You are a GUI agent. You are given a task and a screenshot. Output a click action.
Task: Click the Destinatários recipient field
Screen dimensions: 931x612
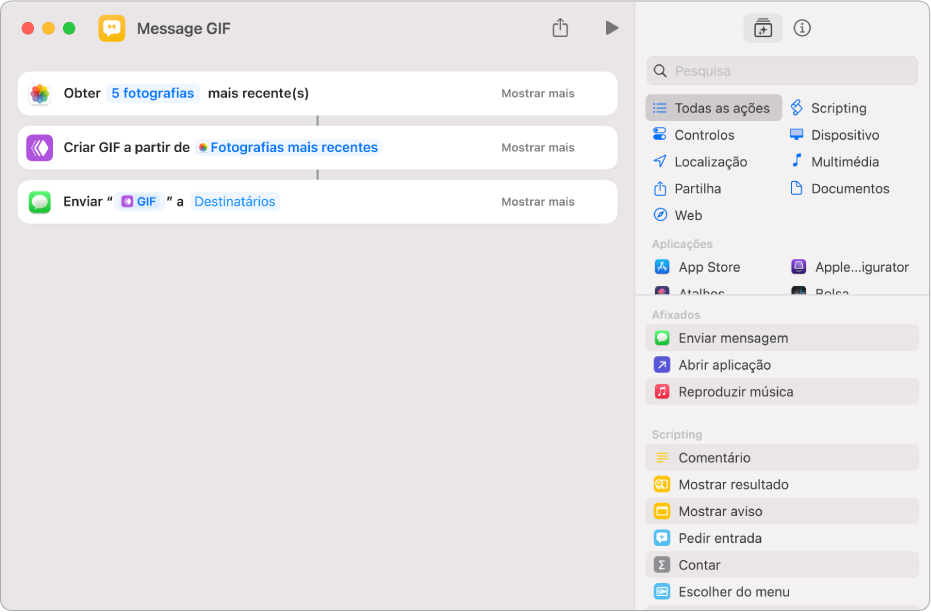pyautogui.click(x=234, y=201)
